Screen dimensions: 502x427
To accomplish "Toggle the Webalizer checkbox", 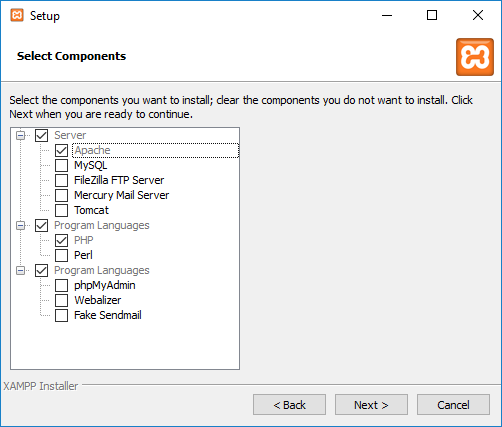I will coord(61,300).
